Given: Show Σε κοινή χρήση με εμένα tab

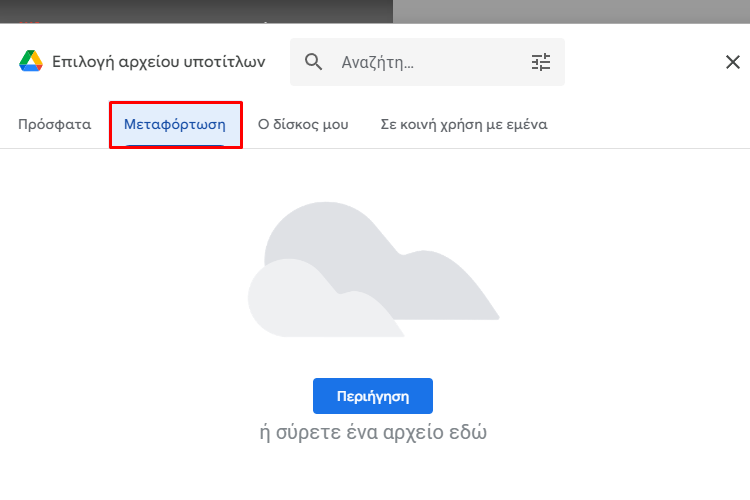Looking at the screenshot, I should click(464, 124).
